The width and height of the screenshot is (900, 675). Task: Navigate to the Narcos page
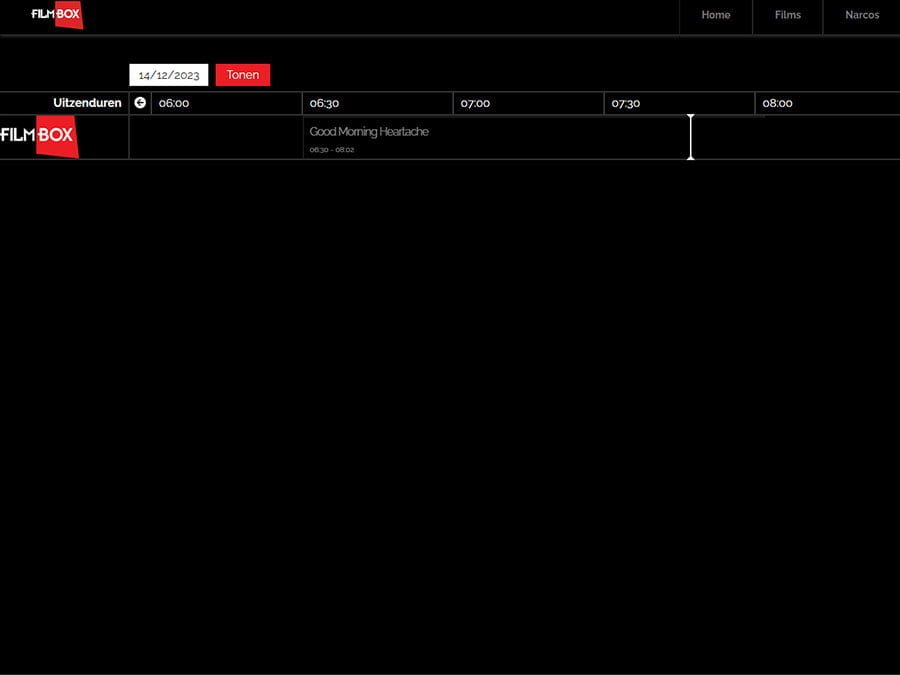pyautogui.click(x=861, y=15)
